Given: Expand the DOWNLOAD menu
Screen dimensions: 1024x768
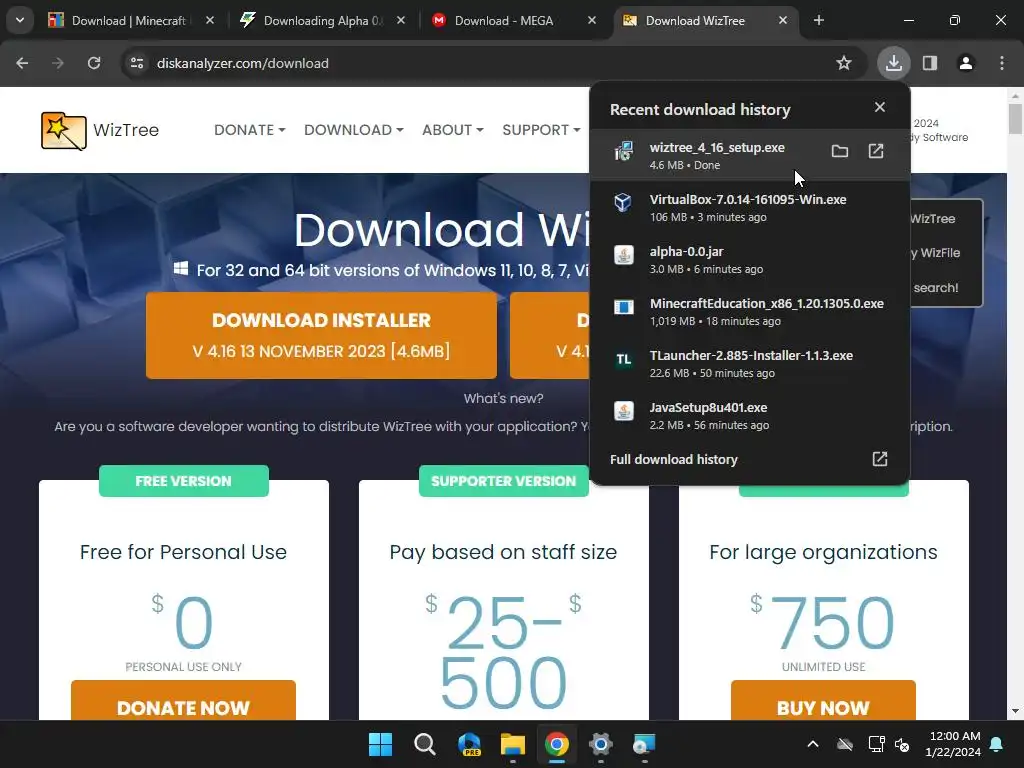Looking at the screenshot, I should coord(353,130).
